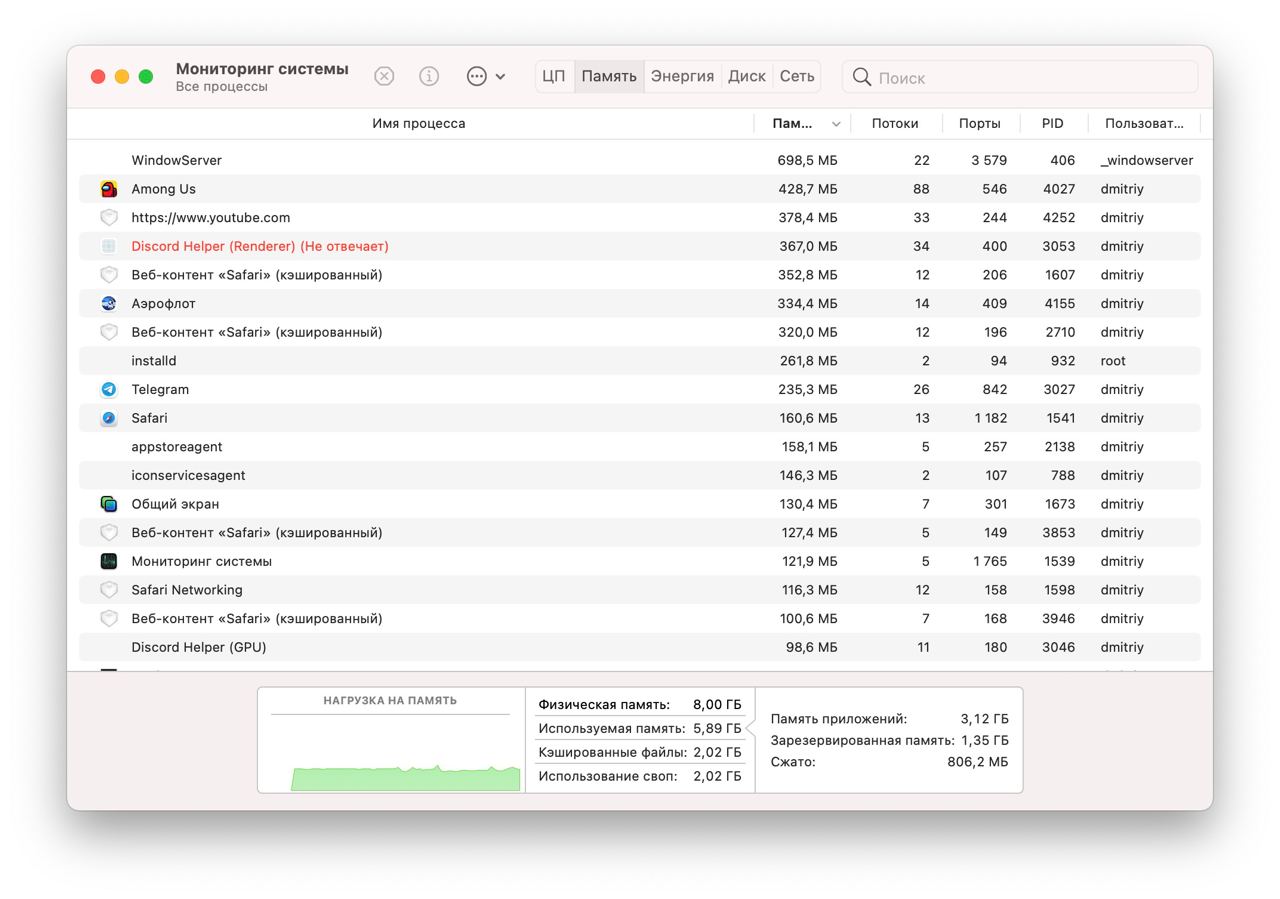Screen dimensions: 1280x899
Task: Select the Discord Helper (GPU) process row
Action: point(640,647)
